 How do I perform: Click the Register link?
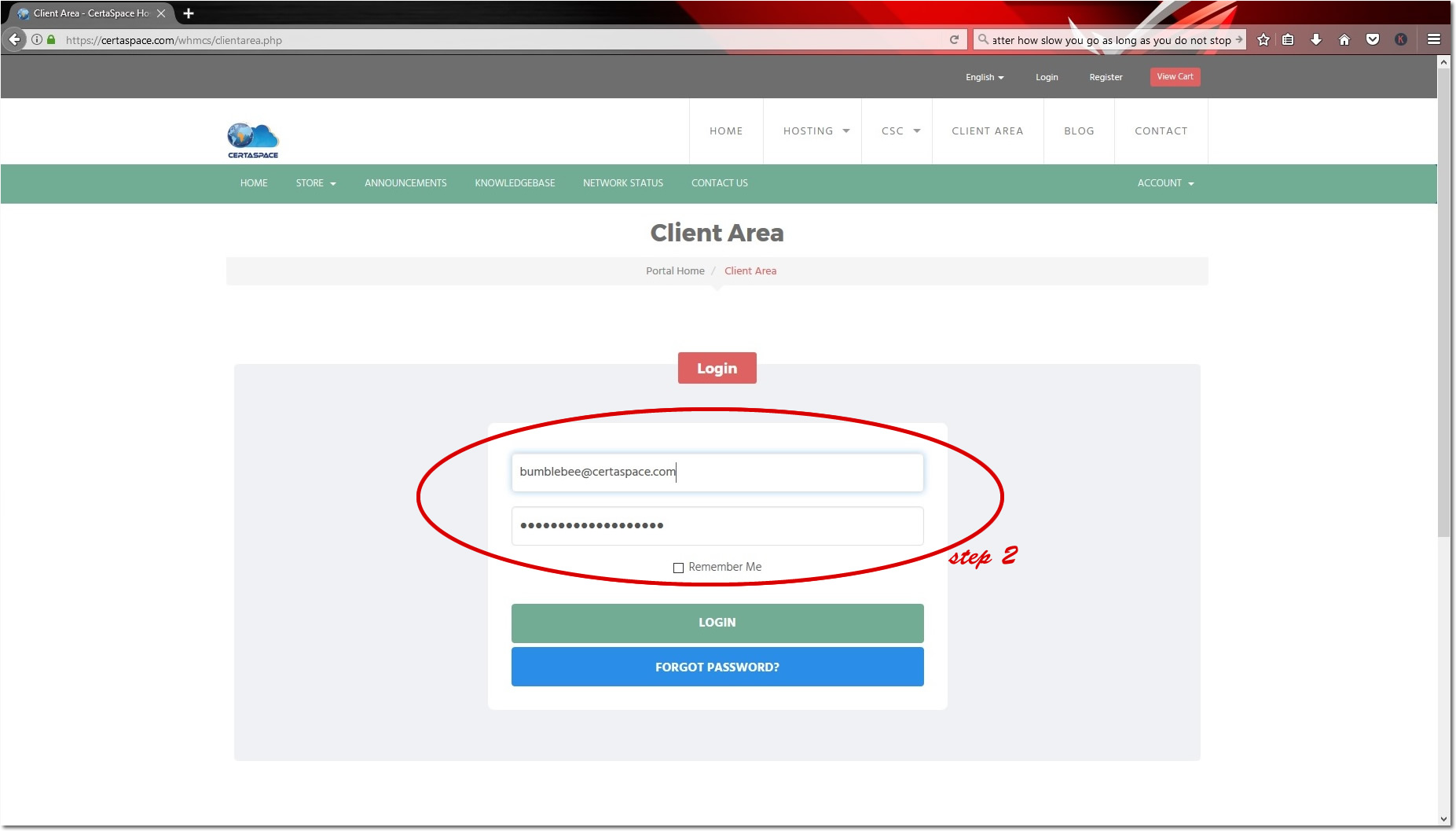(1106, 77)
